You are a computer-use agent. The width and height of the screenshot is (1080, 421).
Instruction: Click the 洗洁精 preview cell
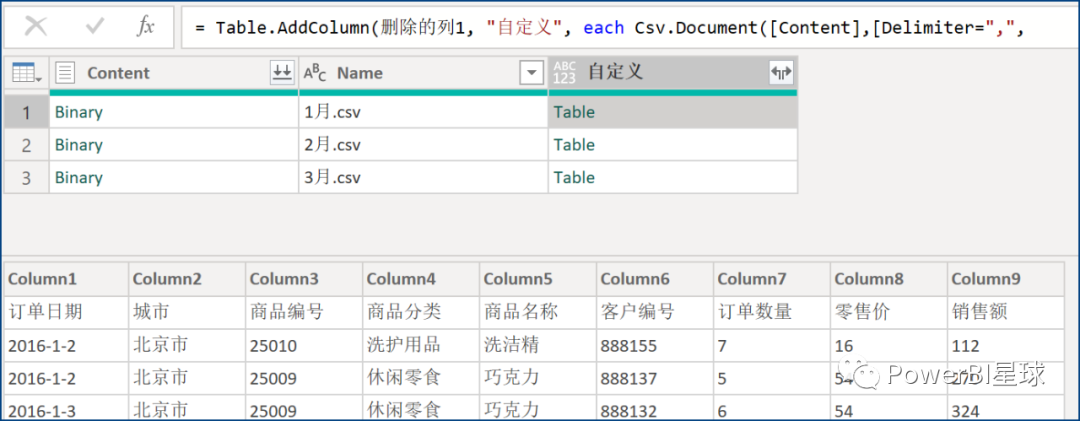538,345
